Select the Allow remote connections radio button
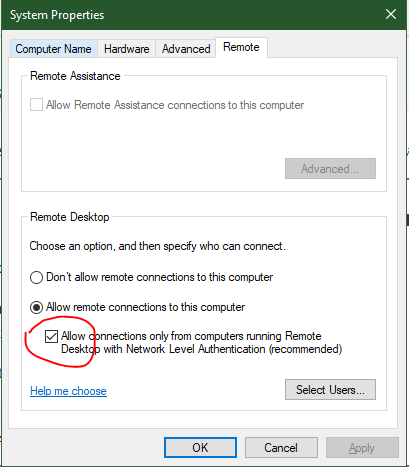 coord(36,307)
